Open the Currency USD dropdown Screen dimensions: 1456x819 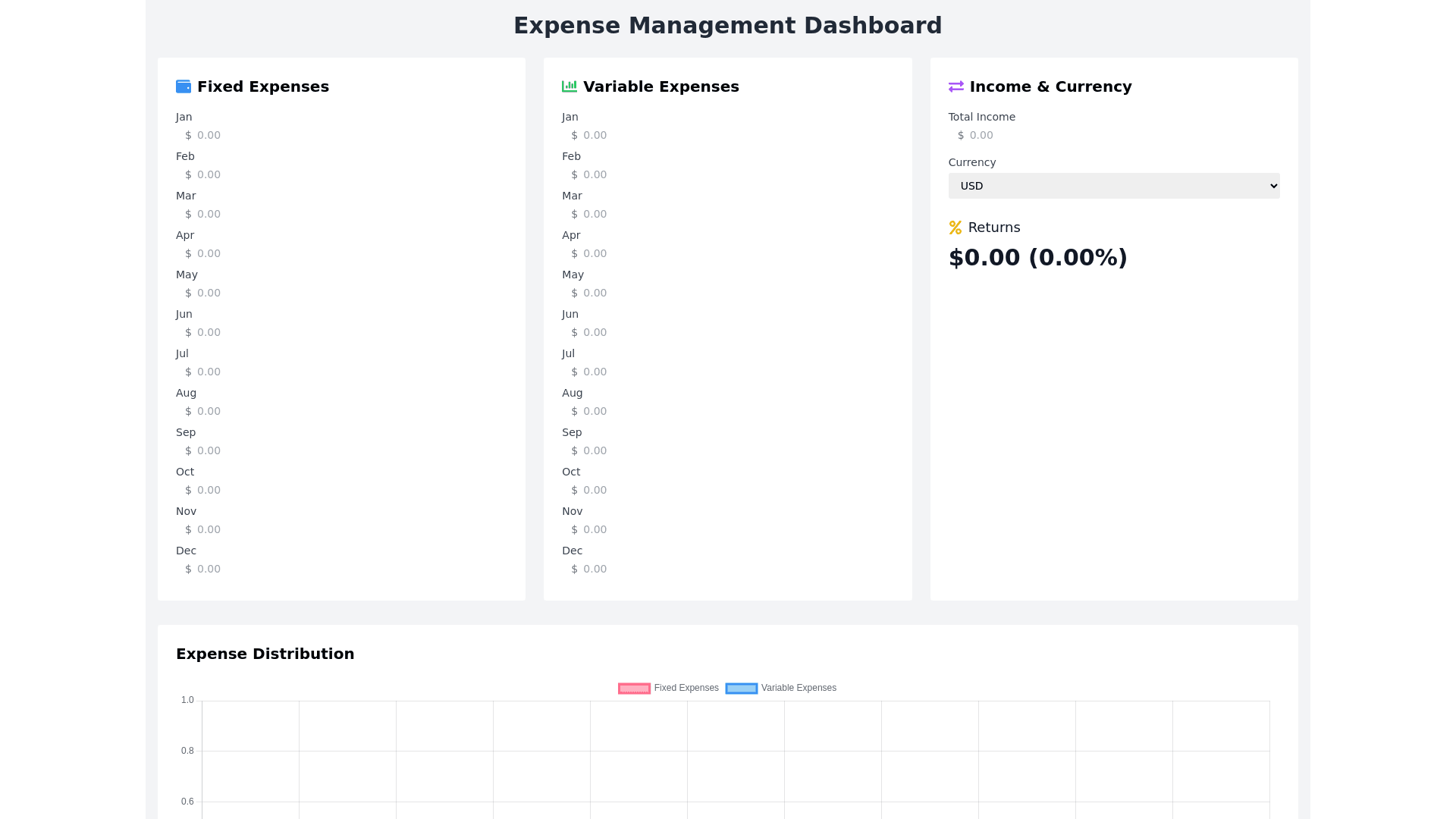coord(1113,186)
